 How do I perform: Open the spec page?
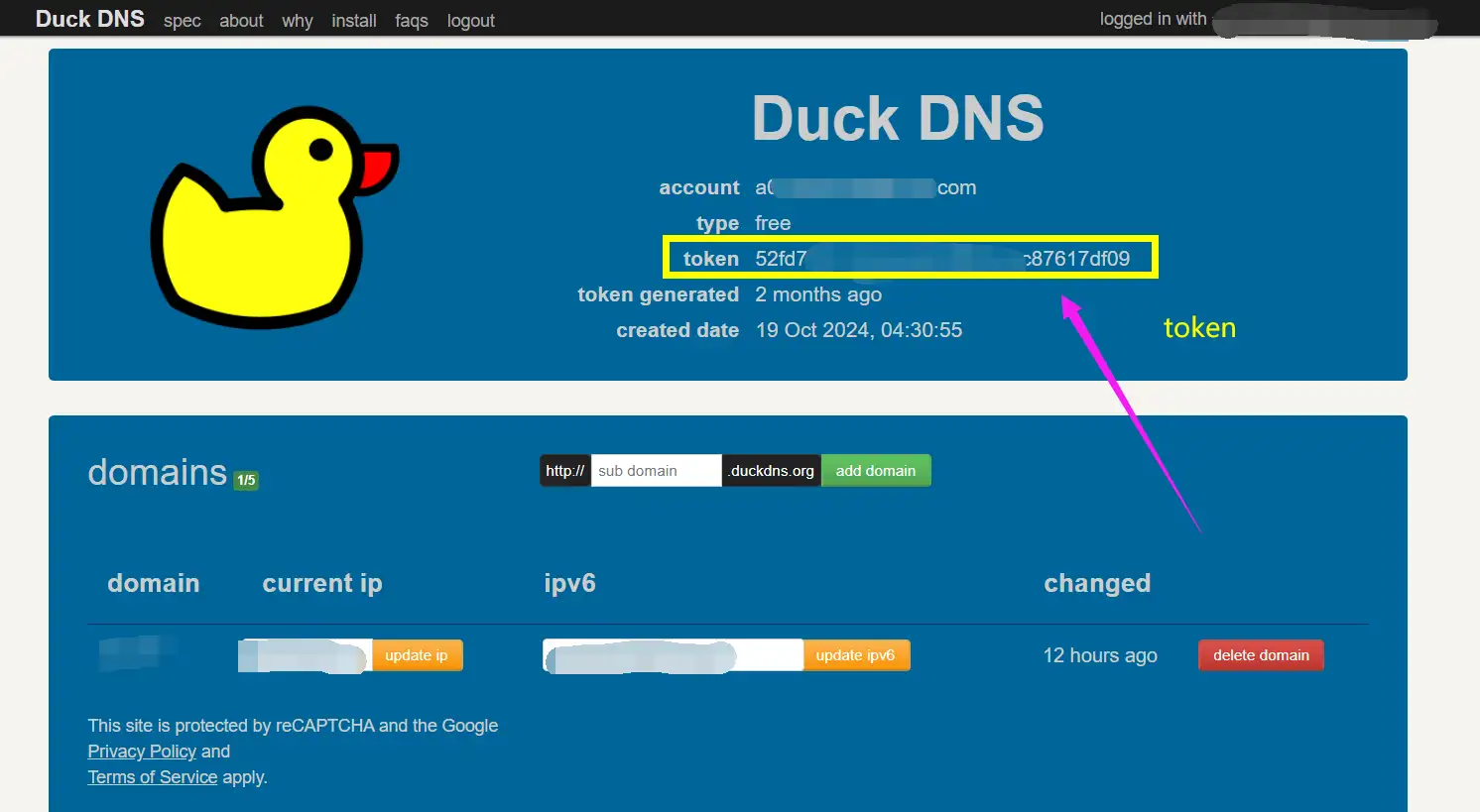coord(182,20)
